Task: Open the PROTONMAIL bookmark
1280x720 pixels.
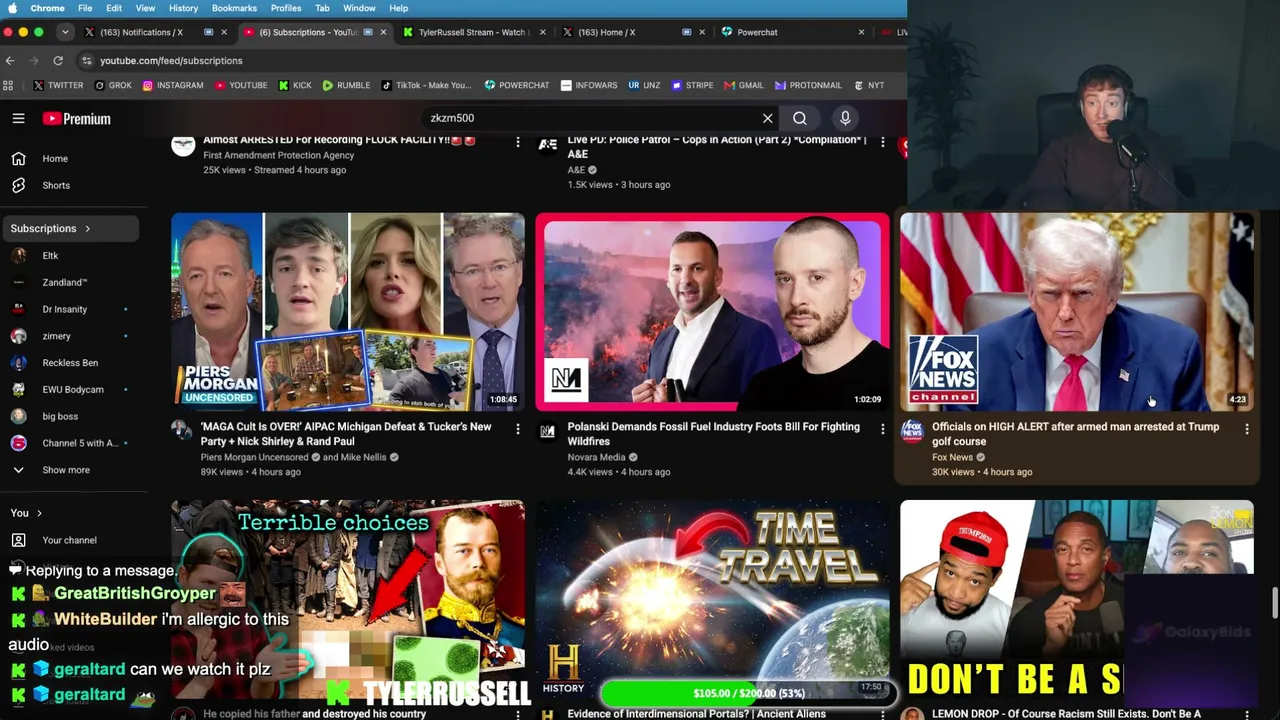Action: point(808,86)
